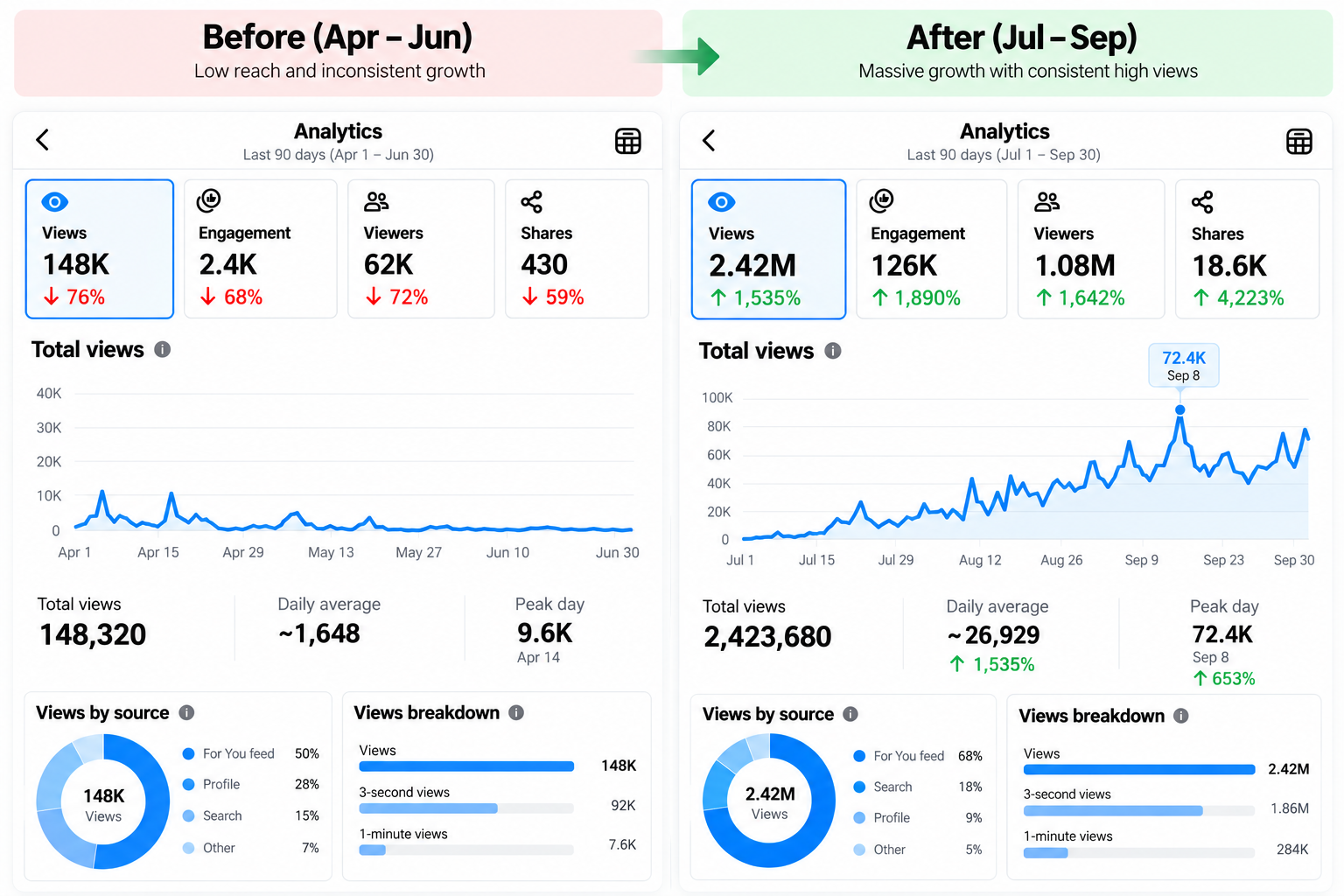
Task: Select the Shares 430 metric card
Action: [x=577, y=248]
